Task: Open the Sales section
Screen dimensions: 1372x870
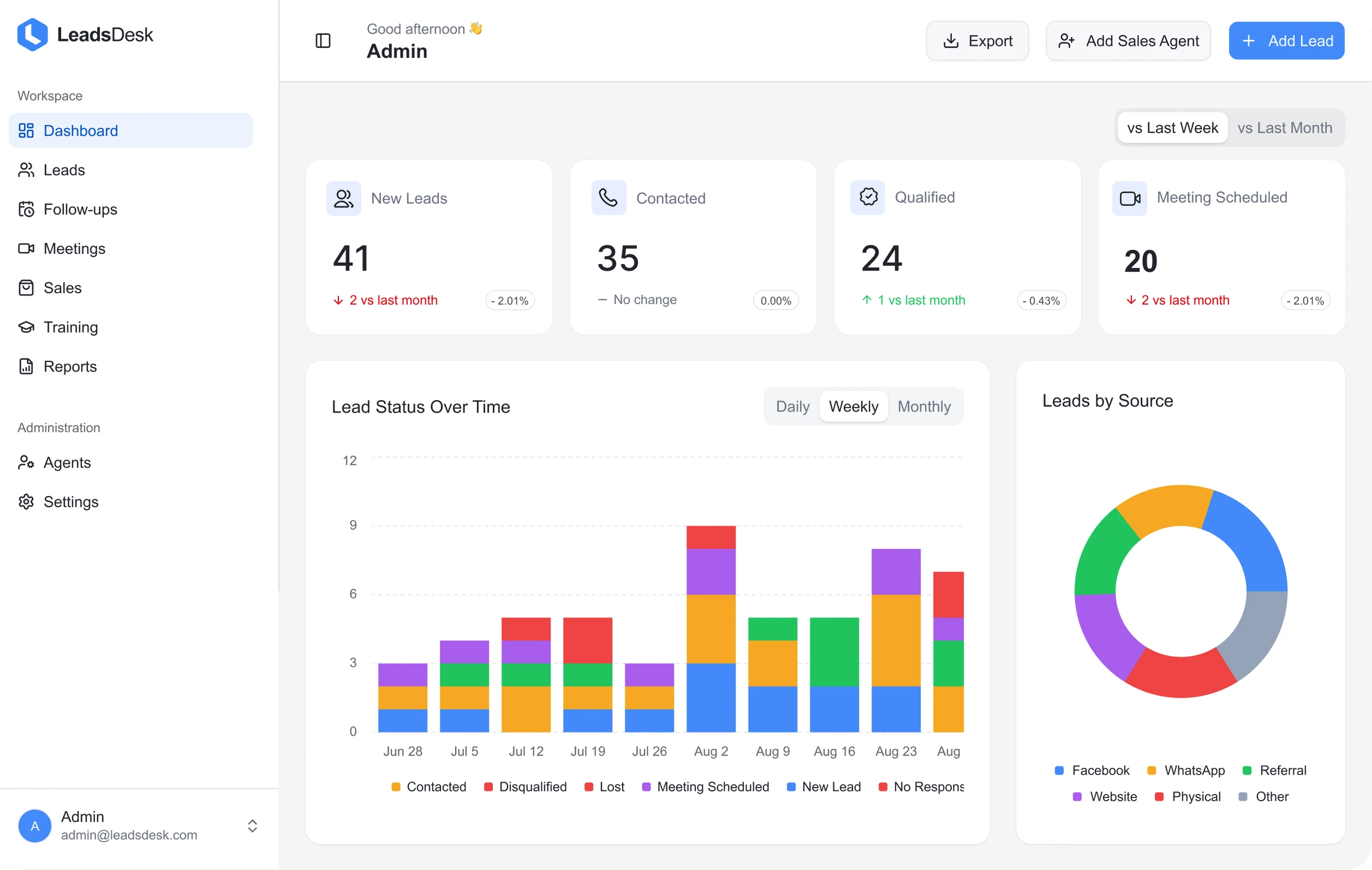Action: pos(131,288)
